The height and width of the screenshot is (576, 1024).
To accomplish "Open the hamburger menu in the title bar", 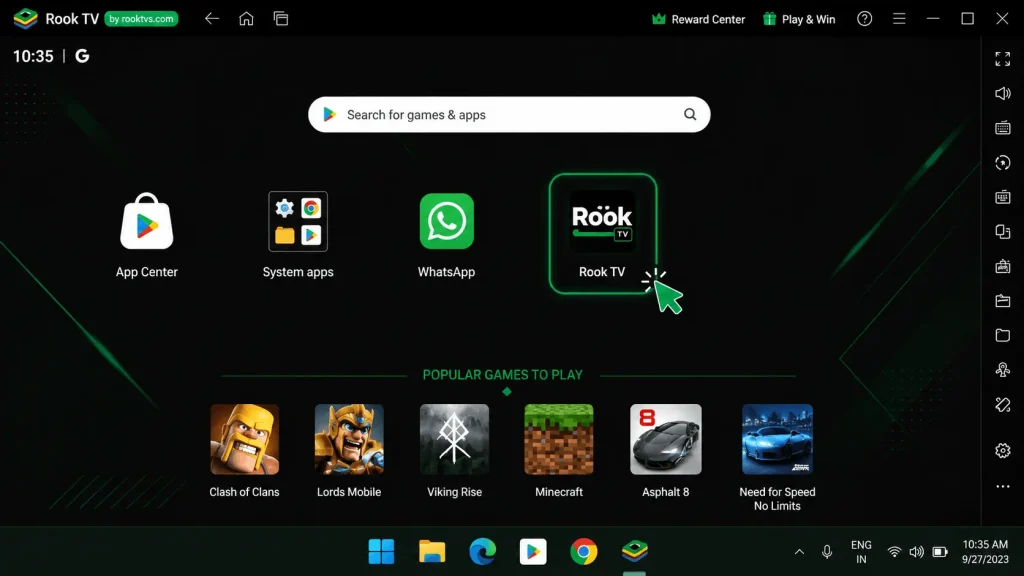I will [x=899, y=19].
